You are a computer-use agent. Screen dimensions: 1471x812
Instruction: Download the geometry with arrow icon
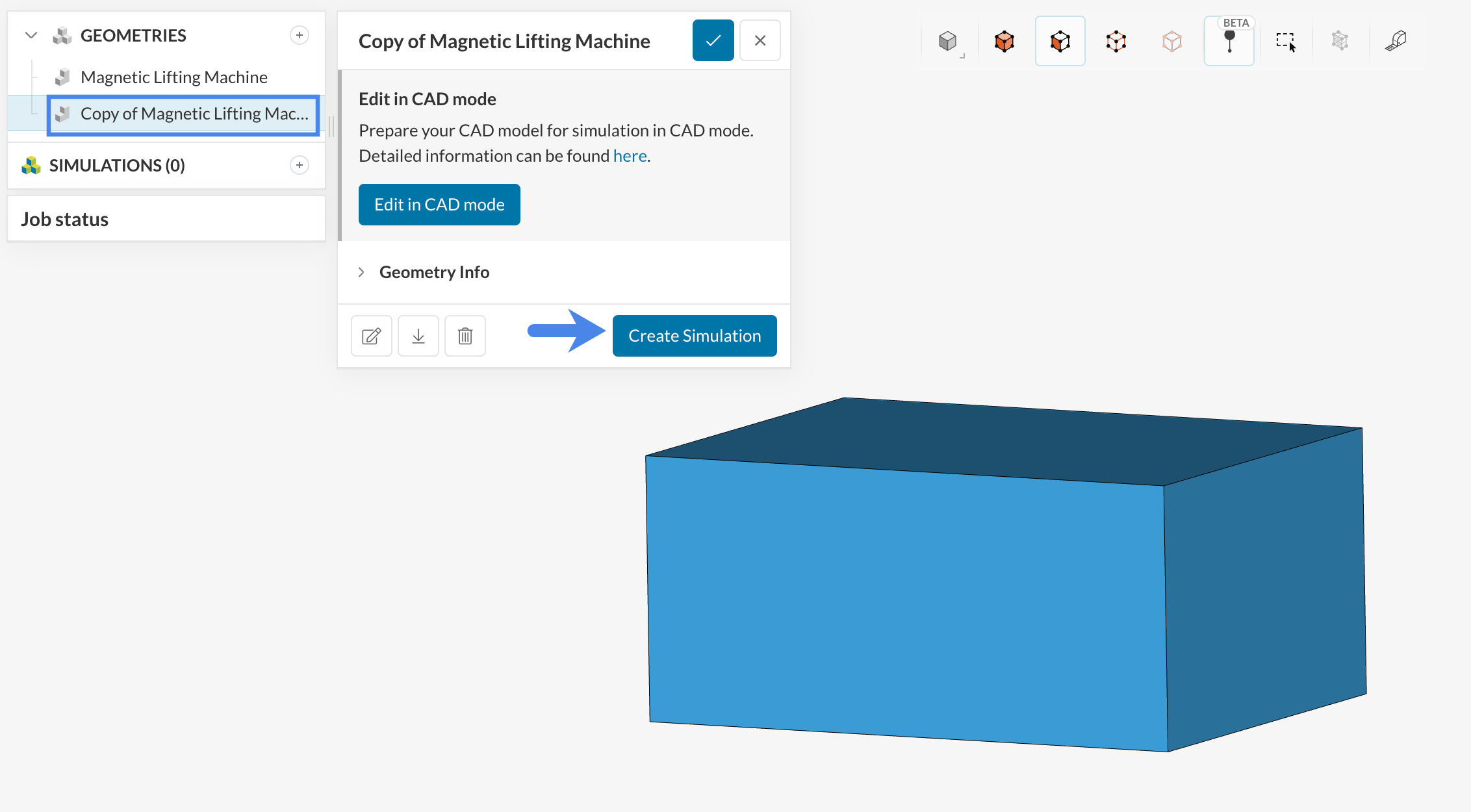(418, 336)
